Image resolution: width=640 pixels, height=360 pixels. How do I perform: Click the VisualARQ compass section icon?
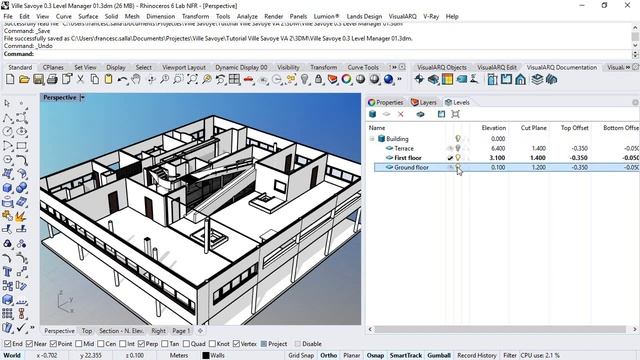click(419, 79)
